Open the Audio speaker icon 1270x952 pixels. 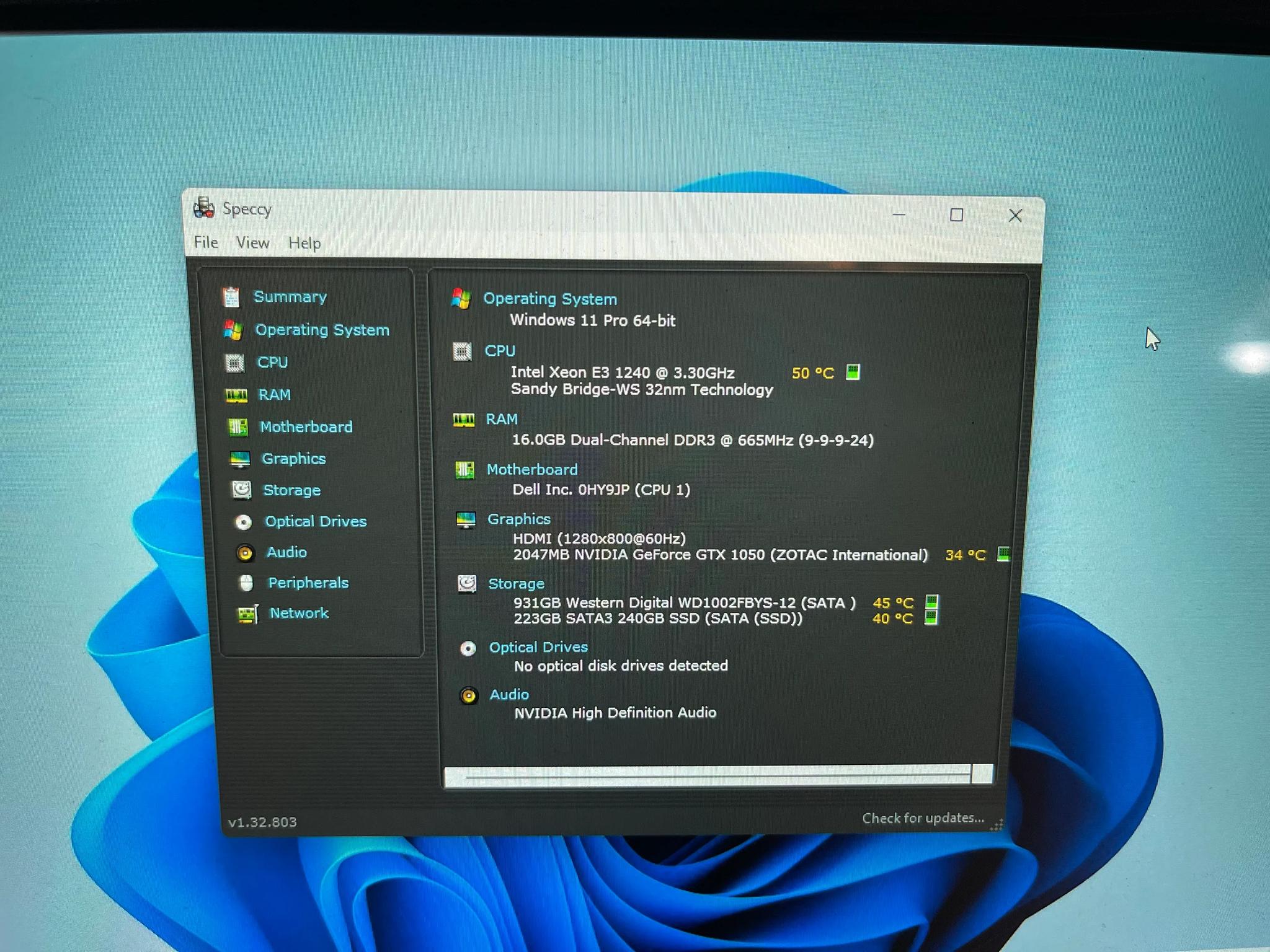pyautogui.click(x=246, y=552)
